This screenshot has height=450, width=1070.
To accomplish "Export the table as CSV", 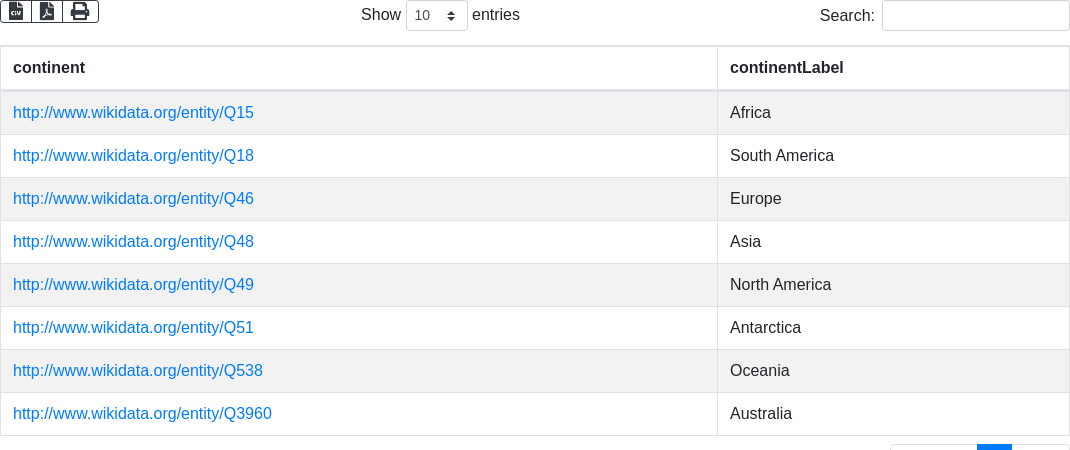I will click(x=16, y=11).
